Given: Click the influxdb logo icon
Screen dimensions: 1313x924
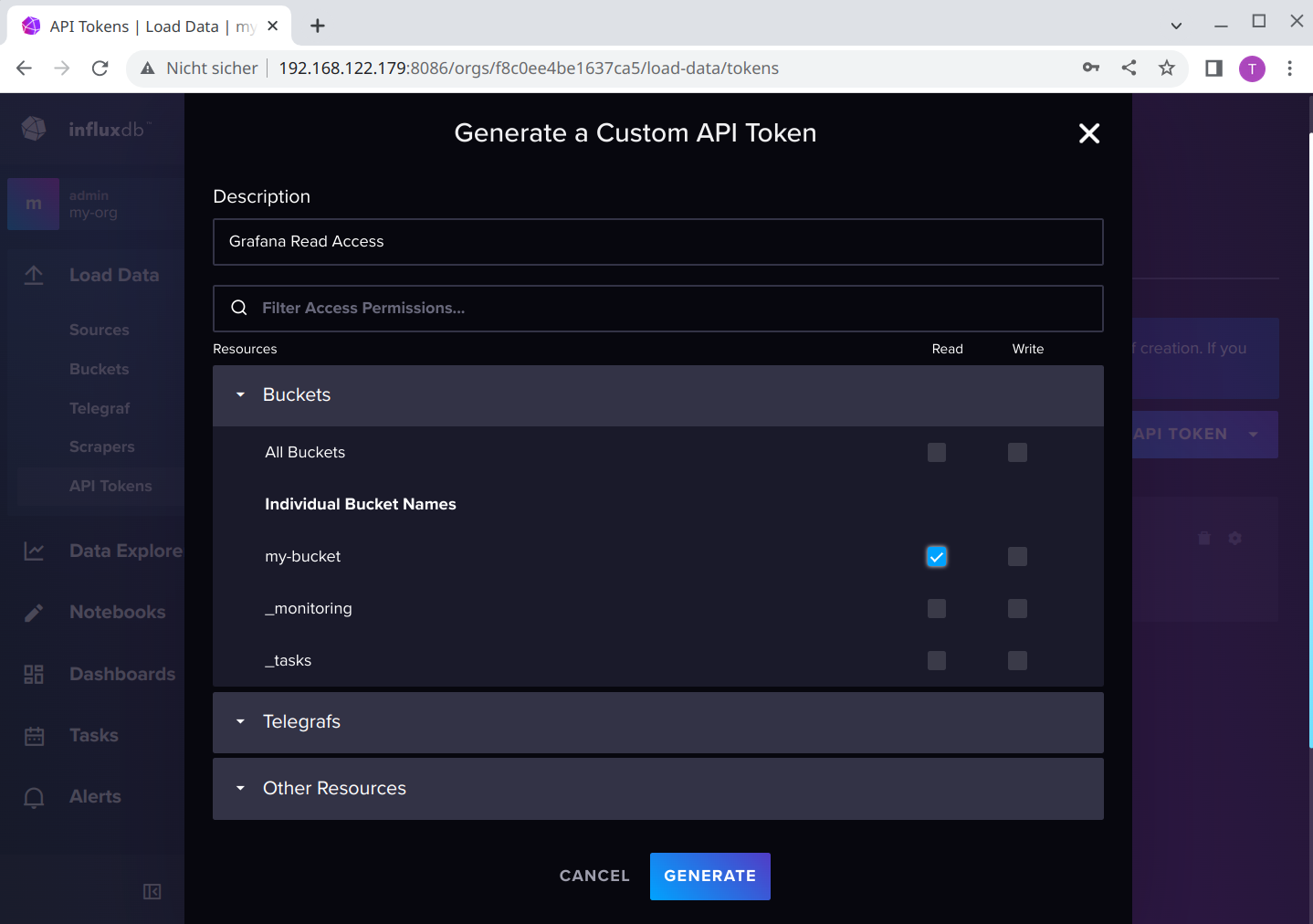Looking at the screenshot, I should [34, 130].
